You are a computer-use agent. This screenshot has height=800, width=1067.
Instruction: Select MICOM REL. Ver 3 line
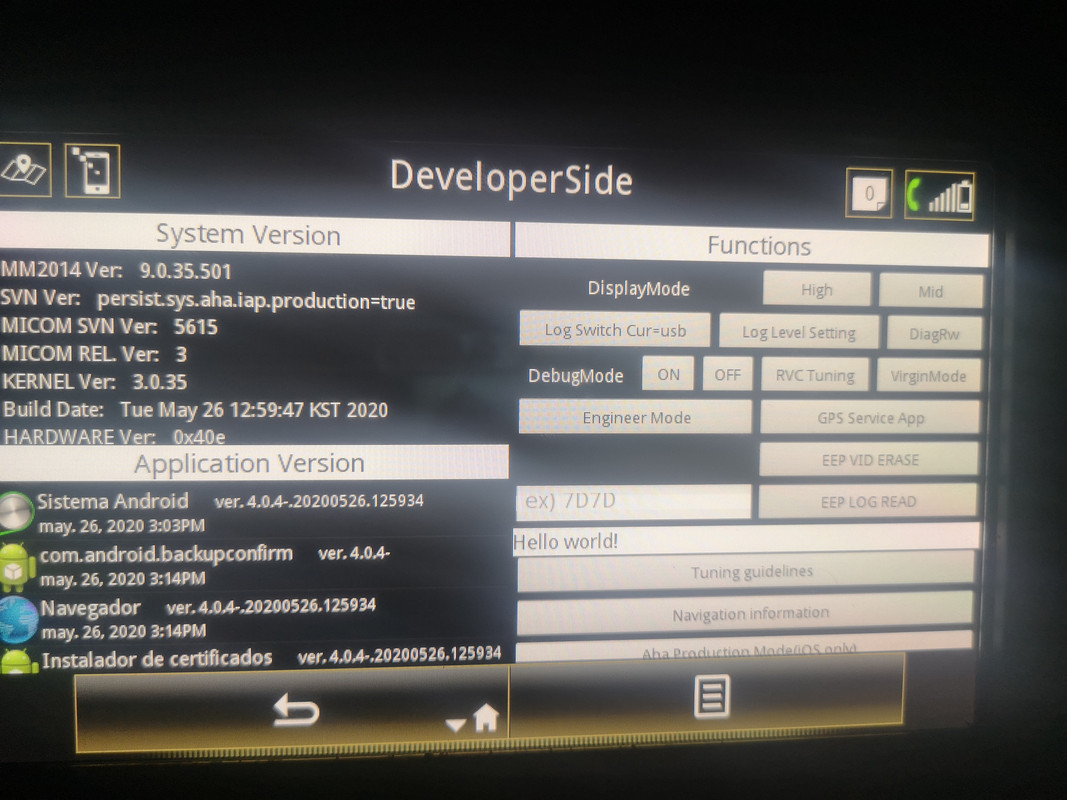click(94, 354)
